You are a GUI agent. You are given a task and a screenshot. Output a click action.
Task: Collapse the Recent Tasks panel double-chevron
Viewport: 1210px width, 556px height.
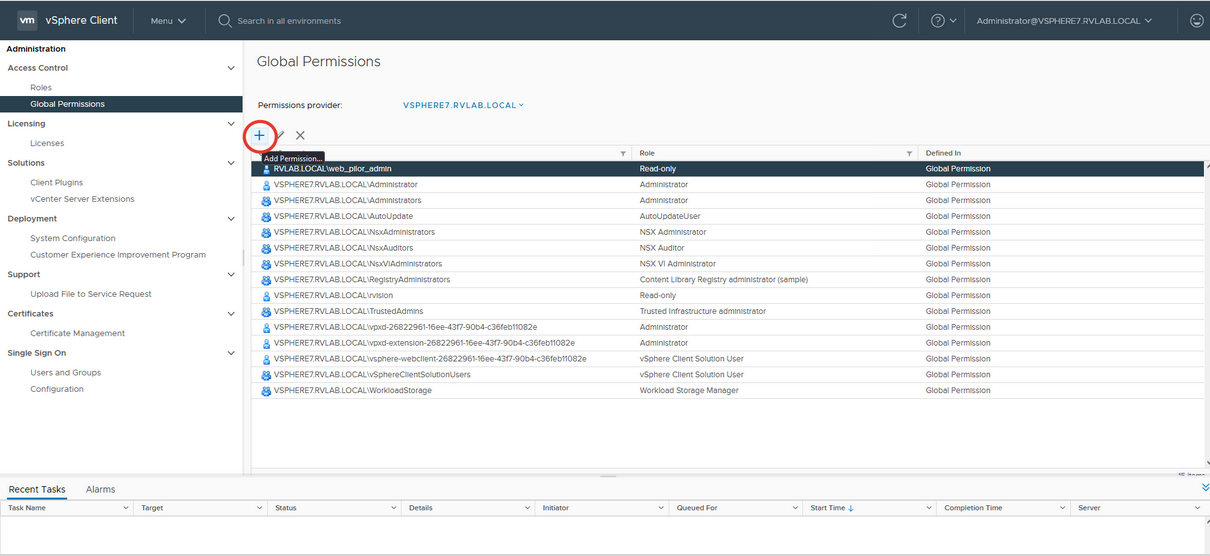1205,488
